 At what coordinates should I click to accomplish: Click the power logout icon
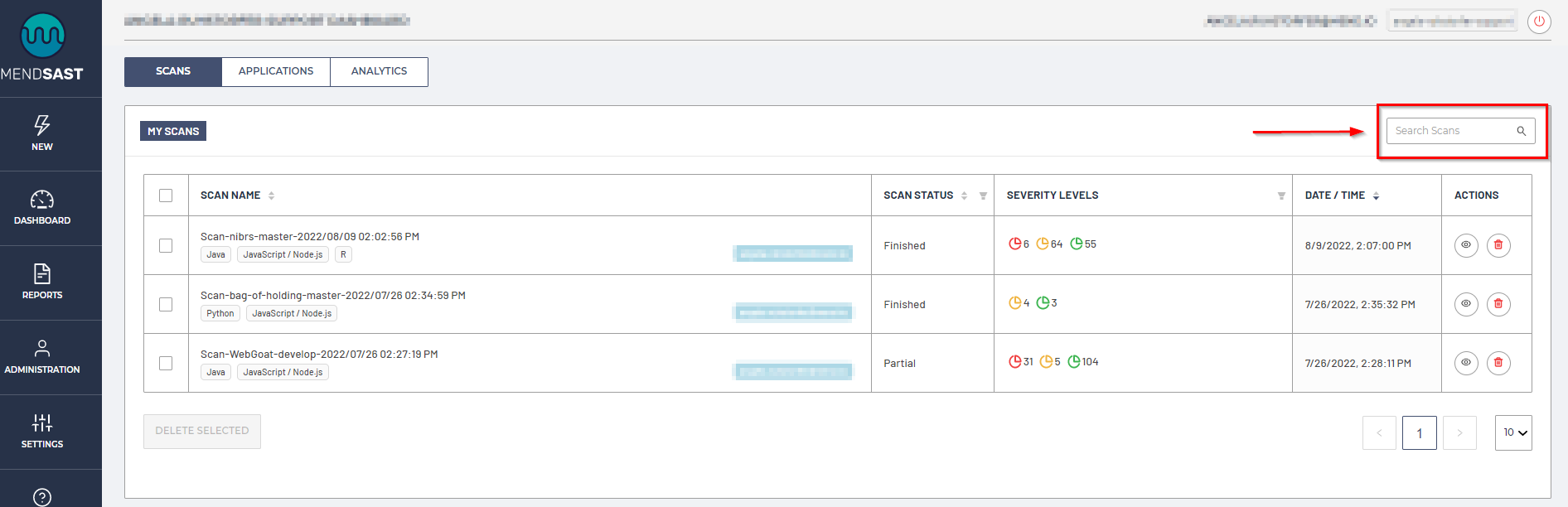click(1539, 22)
